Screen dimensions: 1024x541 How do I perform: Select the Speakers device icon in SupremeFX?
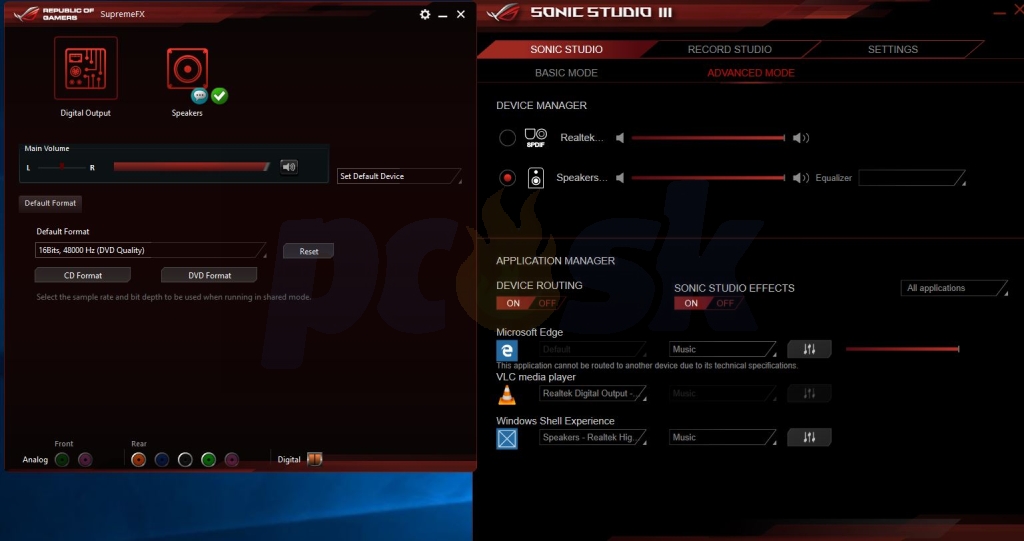click(x=187, y=68)
